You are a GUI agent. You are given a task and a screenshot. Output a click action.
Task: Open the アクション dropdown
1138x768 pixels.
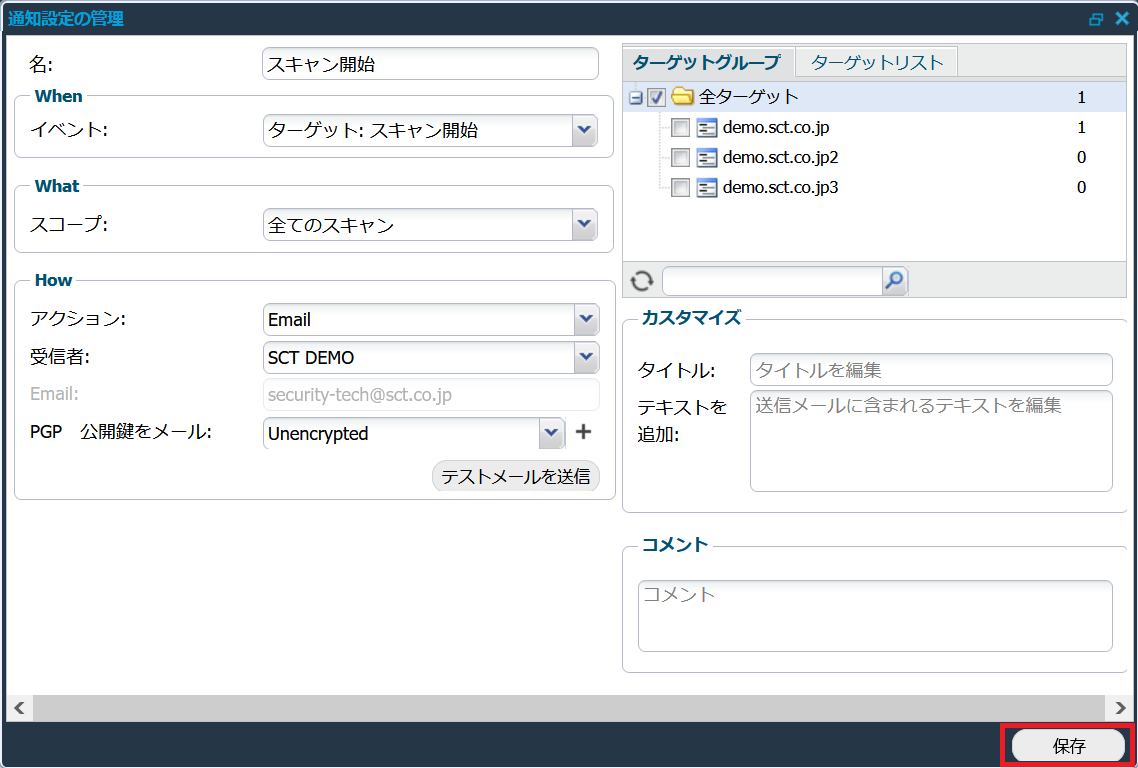point(586,319)
